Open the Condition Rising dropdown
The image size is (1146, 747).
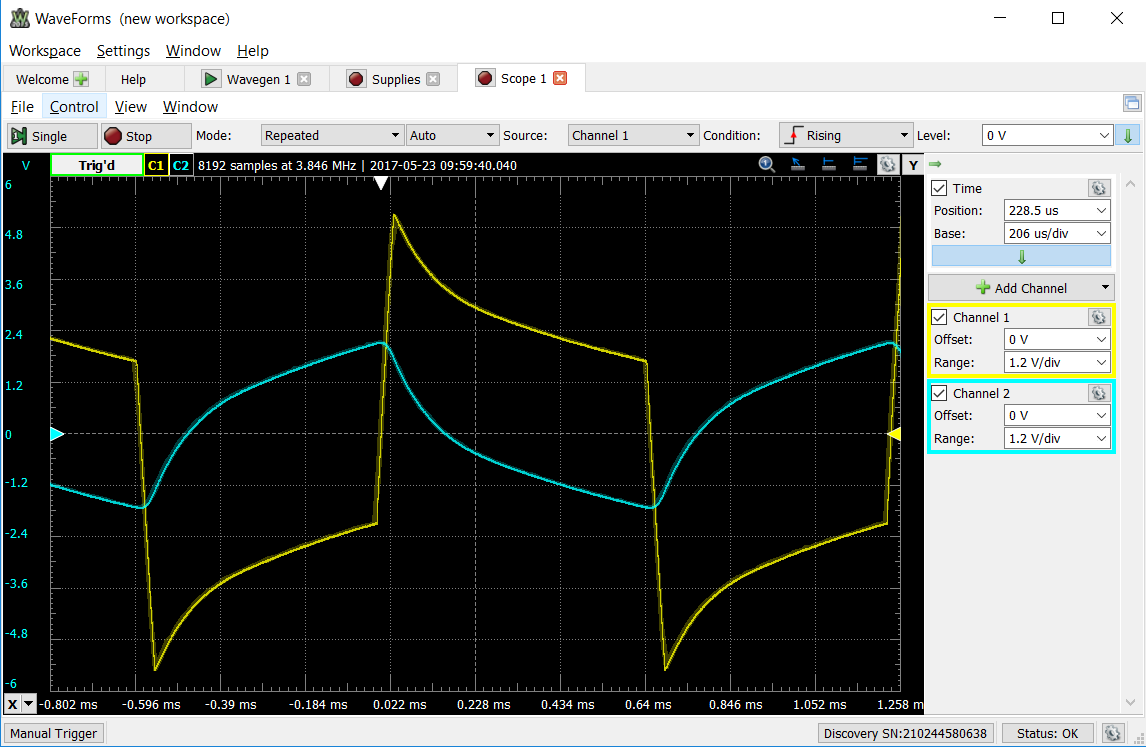[846, 135]
